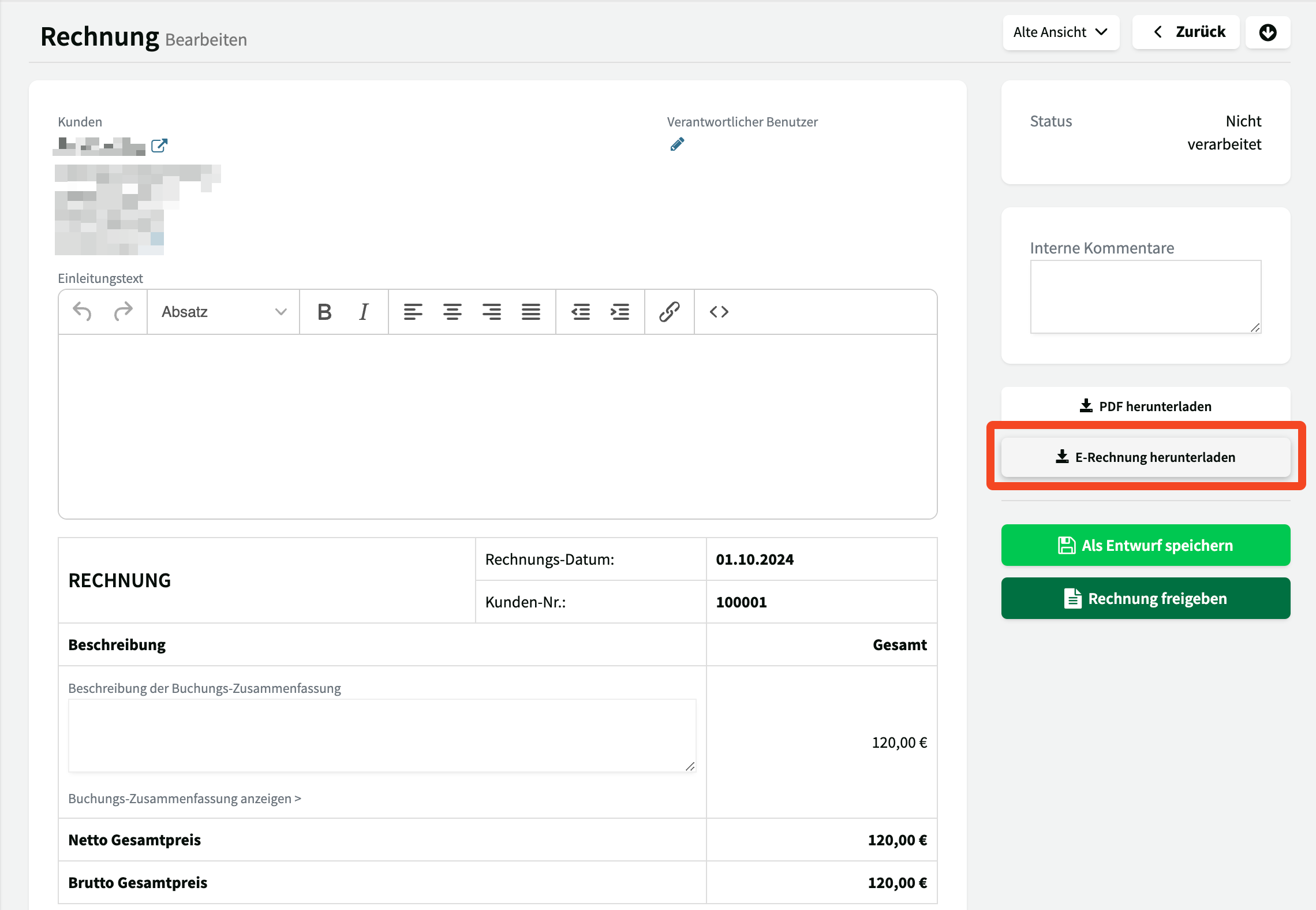
Task: Toggle bold formatting in Einleitungstext editor
Action: click(324, 312)
